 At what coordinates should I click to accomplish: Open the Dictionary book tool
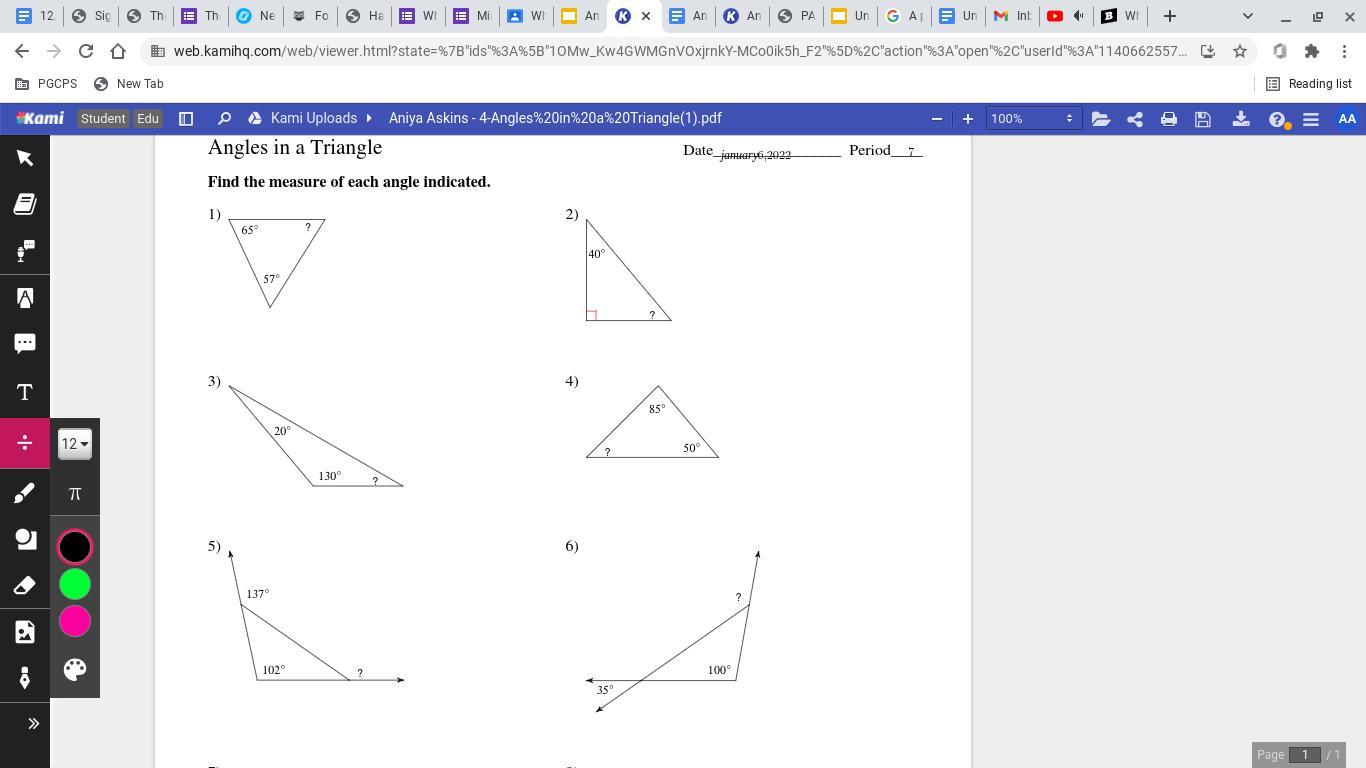point(25,204)
